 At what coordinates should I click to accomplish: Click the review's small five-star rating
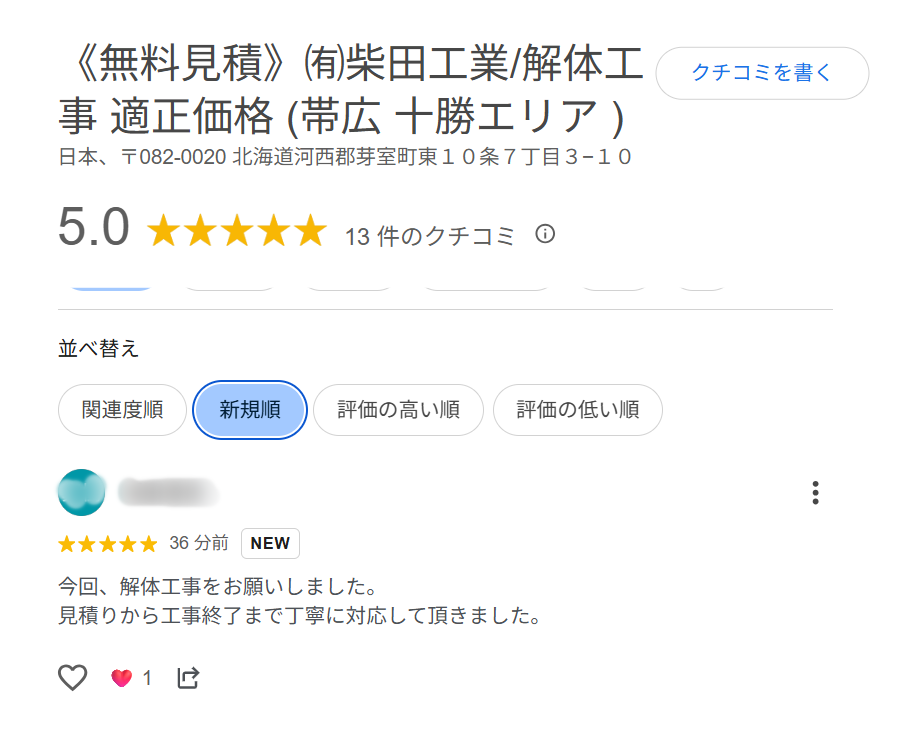(x=108, y=544)
